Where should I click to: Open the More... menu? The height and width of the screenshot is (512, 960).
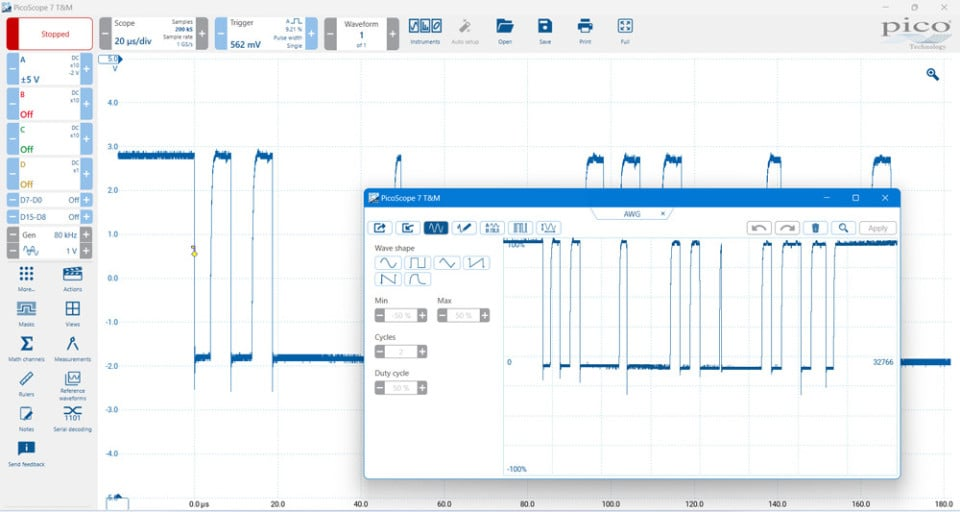pos(26,277)
